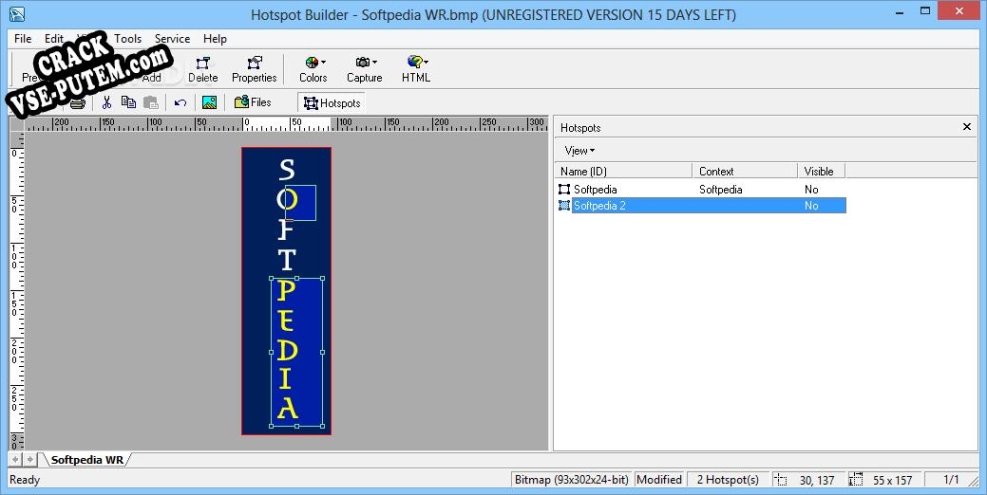987x495 pixels.
Task: Expand the Colors dropdown arrow
Action: click(x=324, y=62)
